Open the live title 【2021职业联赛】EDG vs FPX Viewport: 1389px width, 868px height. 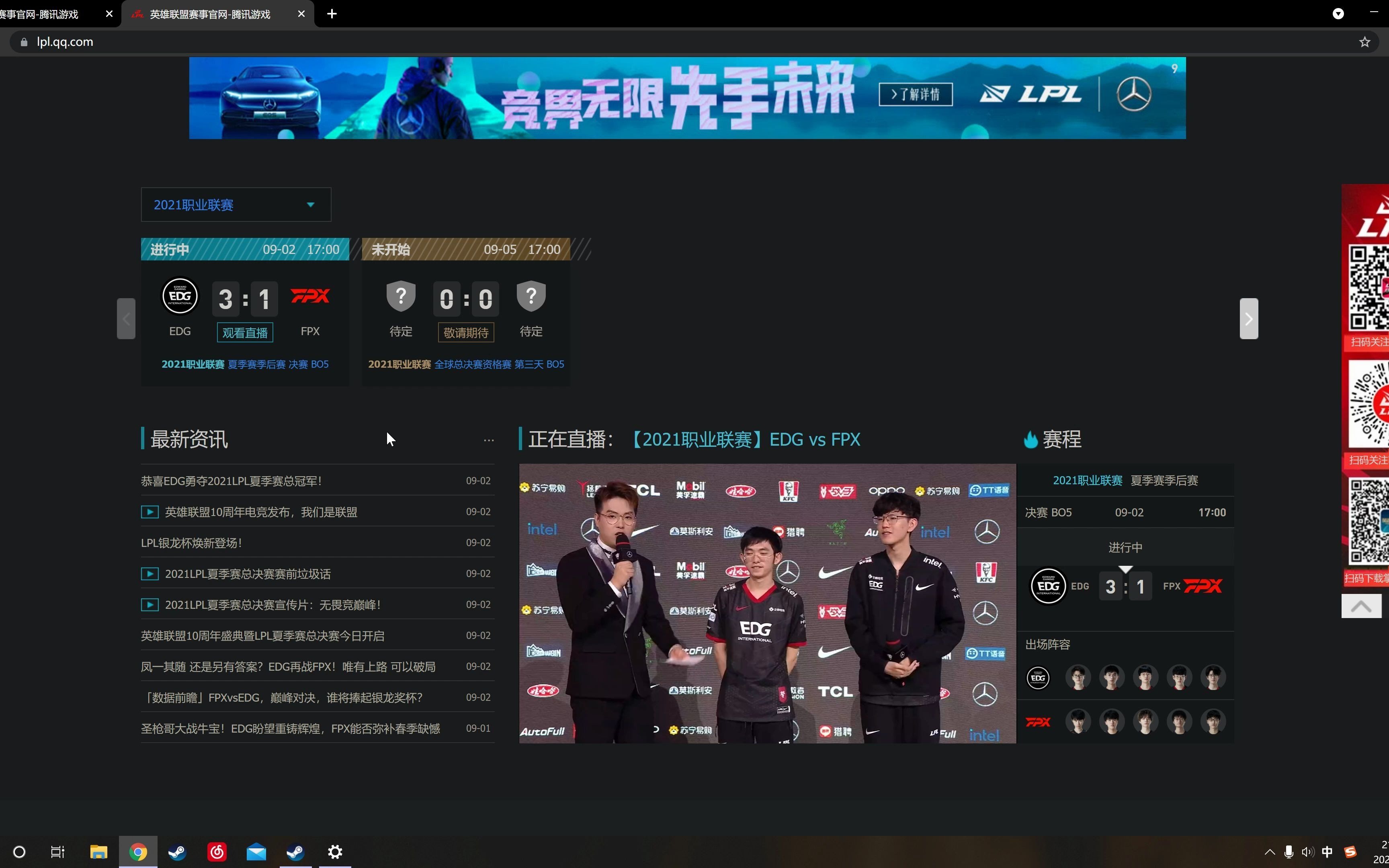[745, 440]
